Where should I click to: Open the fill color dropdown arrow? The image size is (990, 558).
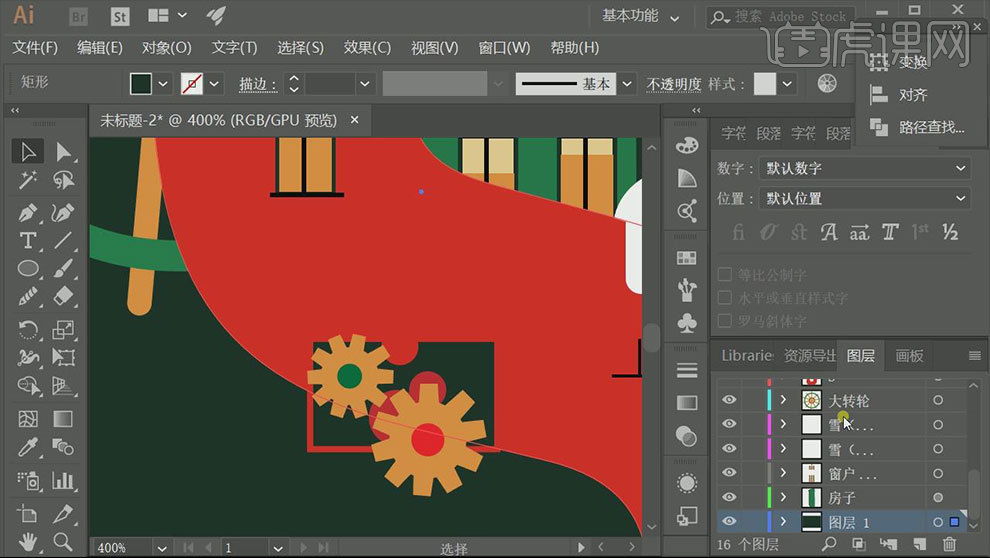click(x=163, y=83)
